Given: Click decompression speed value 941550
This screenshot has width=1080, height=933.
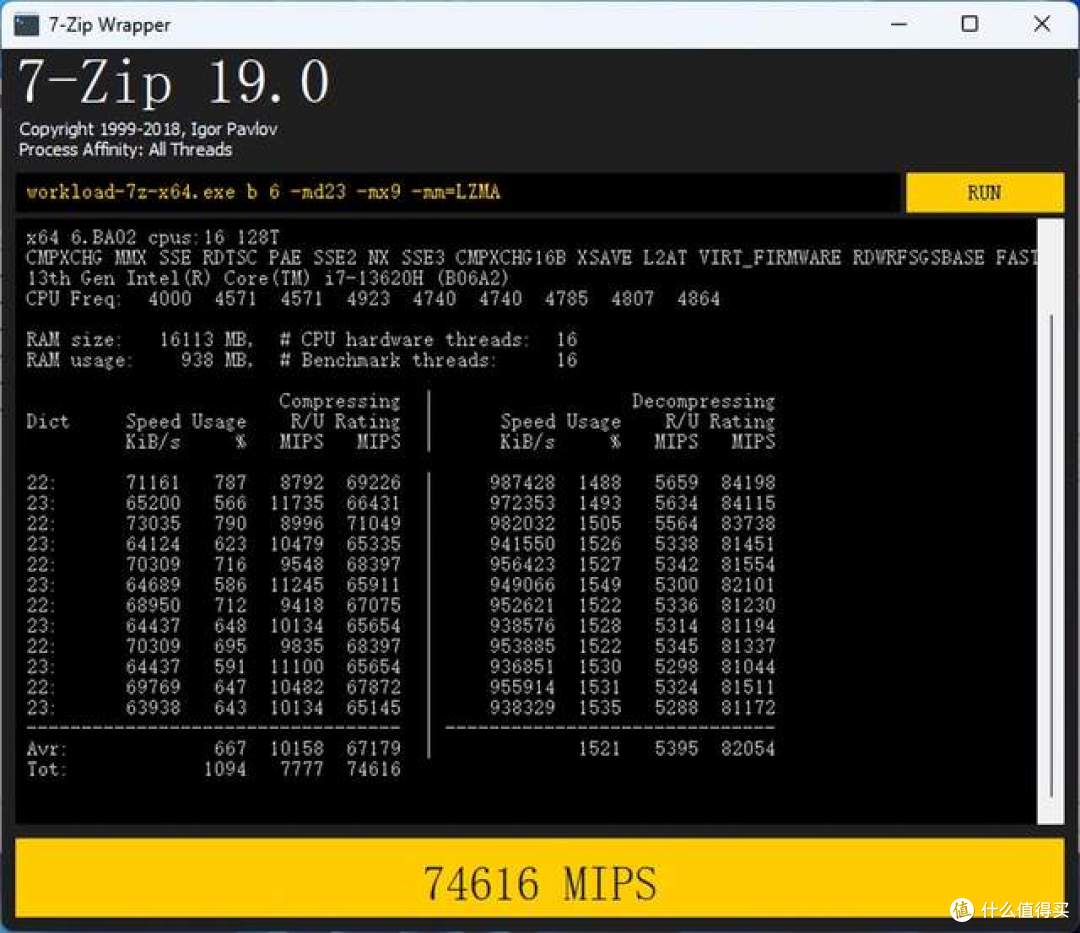Looking at the screenshot, I should (522, 544).
